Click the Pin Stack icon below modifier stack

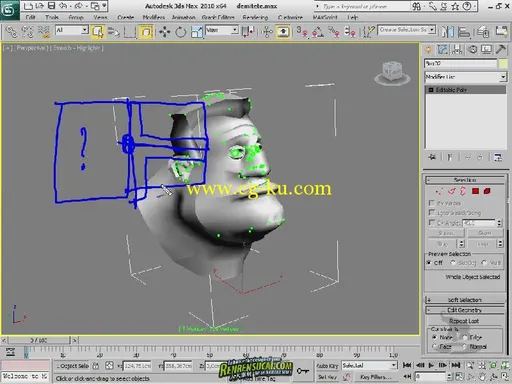(x=432, y=157)
